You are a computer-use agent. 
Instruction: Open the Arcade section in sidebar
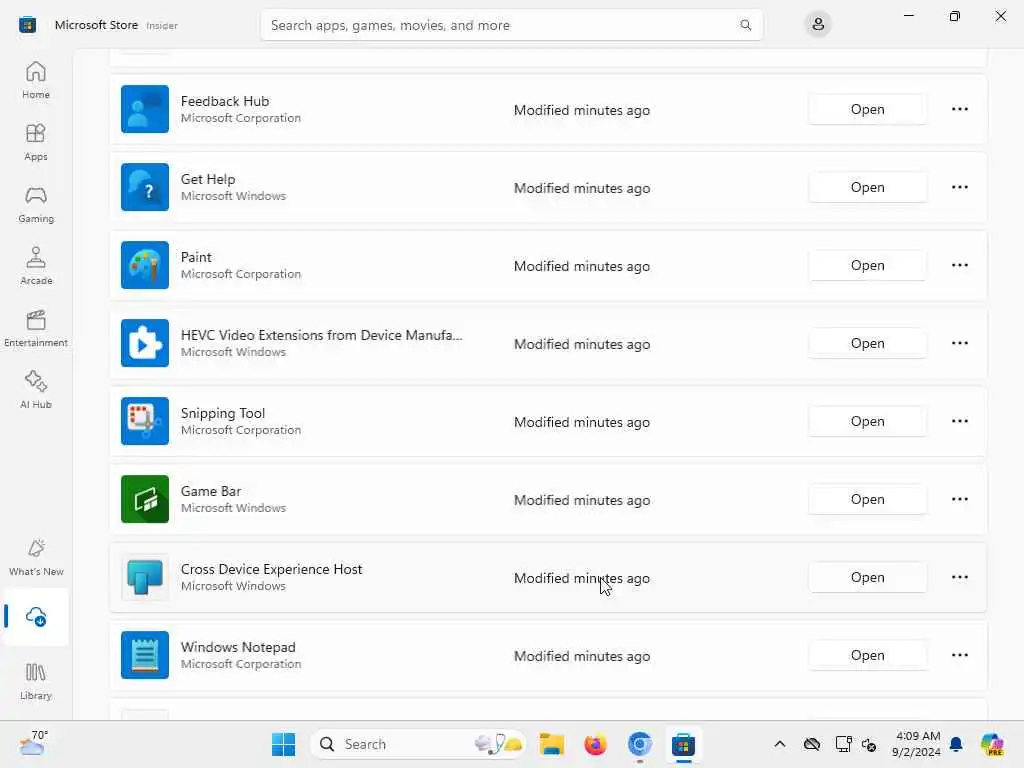coord(36,266)
